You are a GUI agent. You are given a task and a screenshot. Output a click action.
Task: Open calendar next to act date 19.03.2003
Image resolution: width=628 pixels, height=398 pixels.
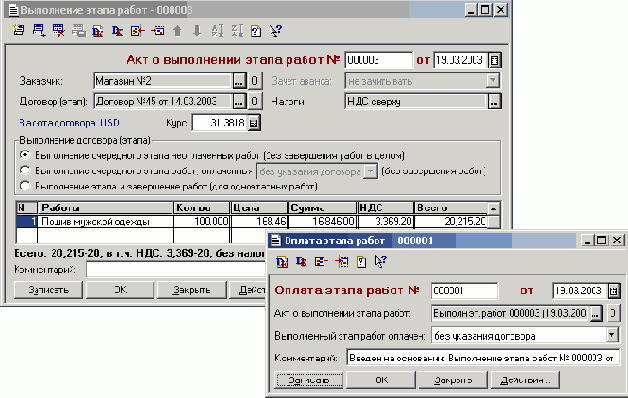click(495, 60)
